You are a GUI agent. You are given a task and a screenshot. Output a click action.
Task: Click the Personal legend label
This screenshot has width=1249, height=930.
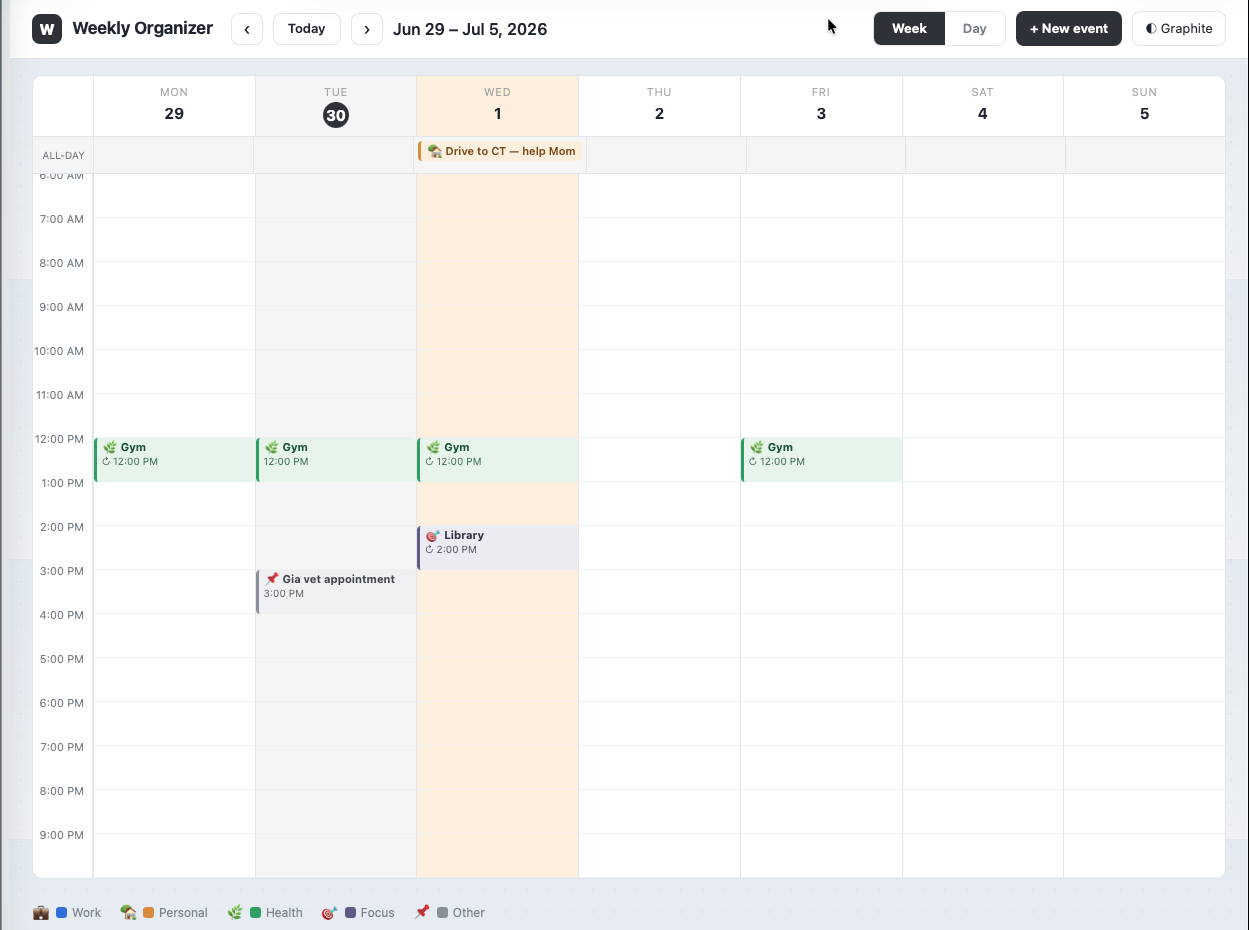[183, 913]
